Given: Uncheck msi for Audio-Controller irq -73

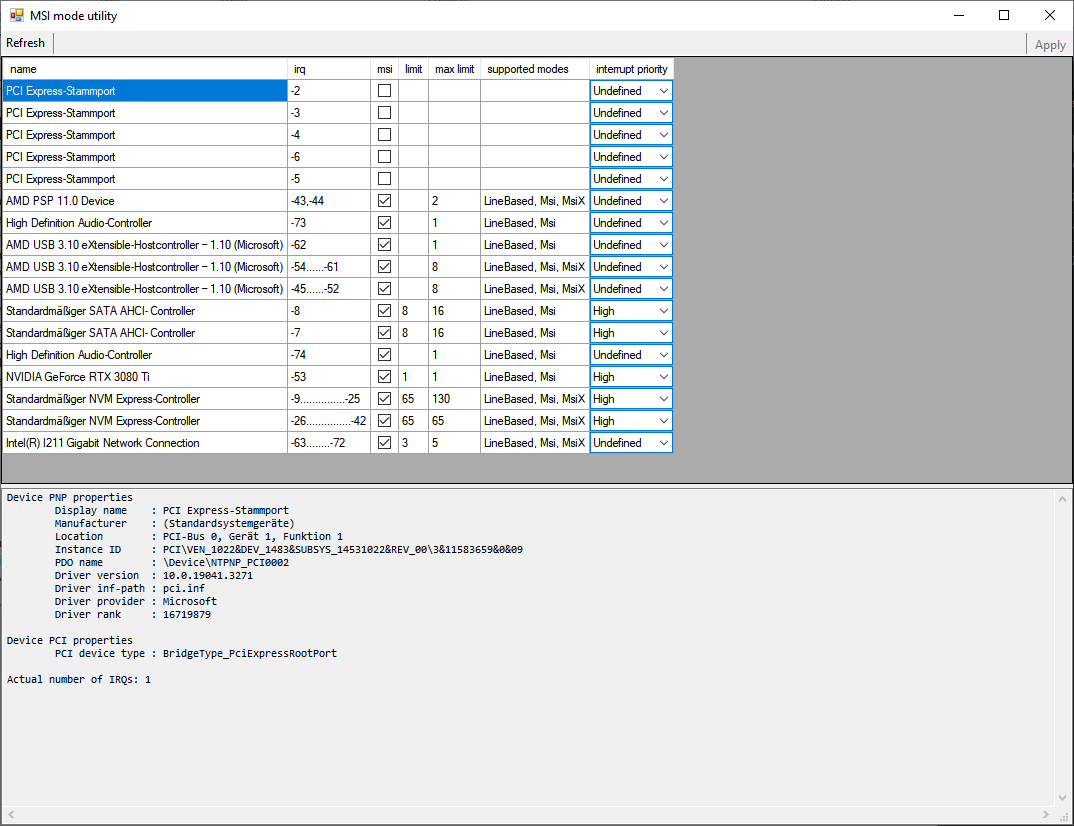Looking at the screenshot, I should tap(385, 223).
